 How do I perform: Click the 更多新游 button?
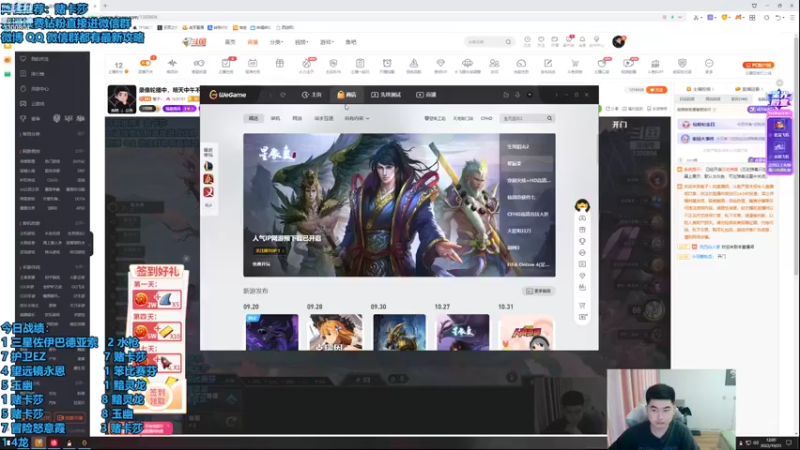539,291
